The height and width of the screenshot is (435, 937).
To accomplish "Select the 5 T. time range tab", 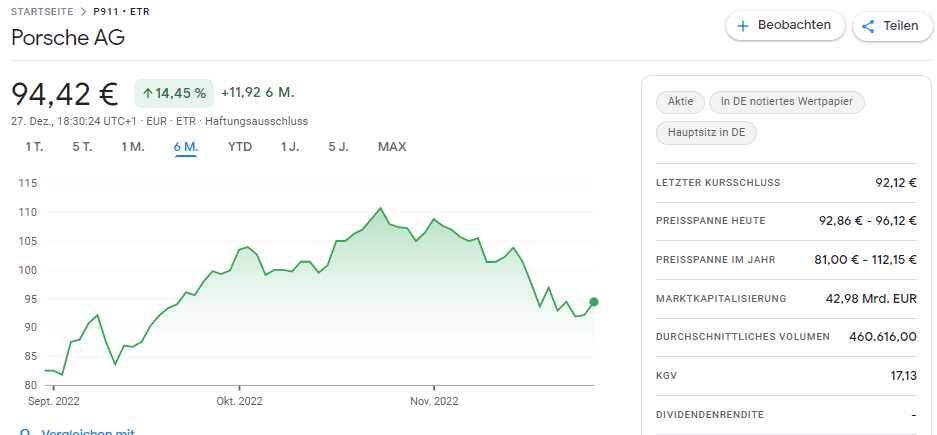I will tap(82, 147).
